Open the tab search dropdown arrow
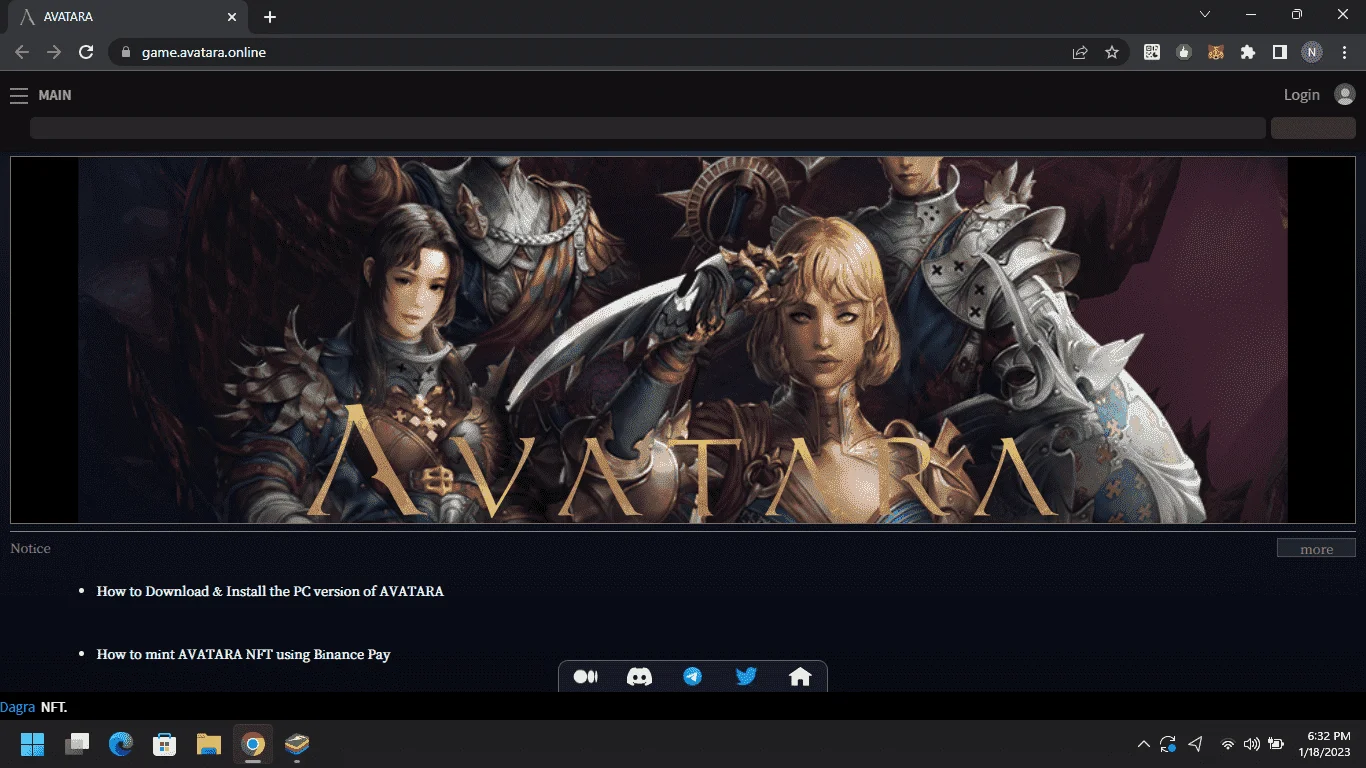 [1205, 15]
